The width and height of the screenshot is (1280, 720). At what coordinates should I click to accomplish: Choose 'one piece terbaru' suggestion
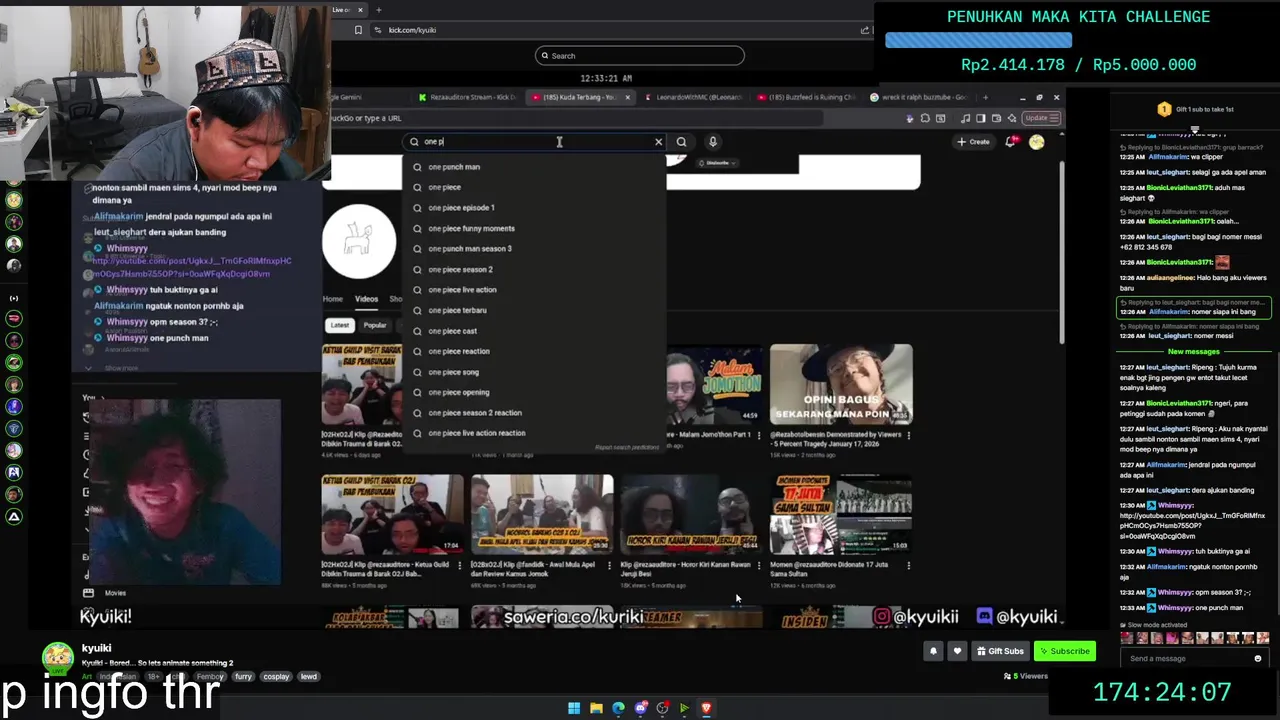pyautogui.click(x=534, y=310)
